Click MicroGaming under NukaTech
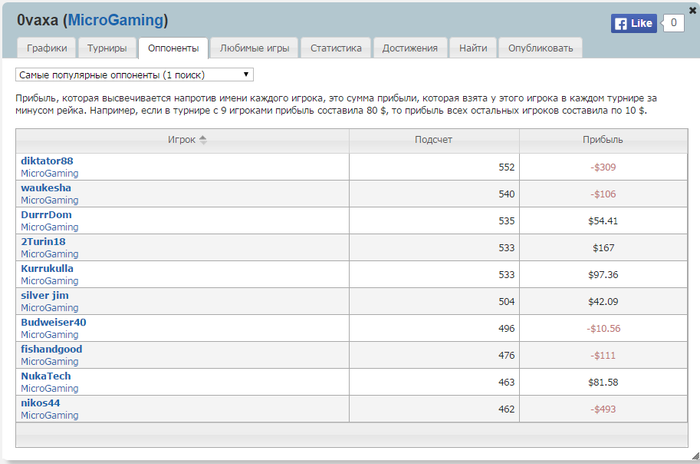 50,389
